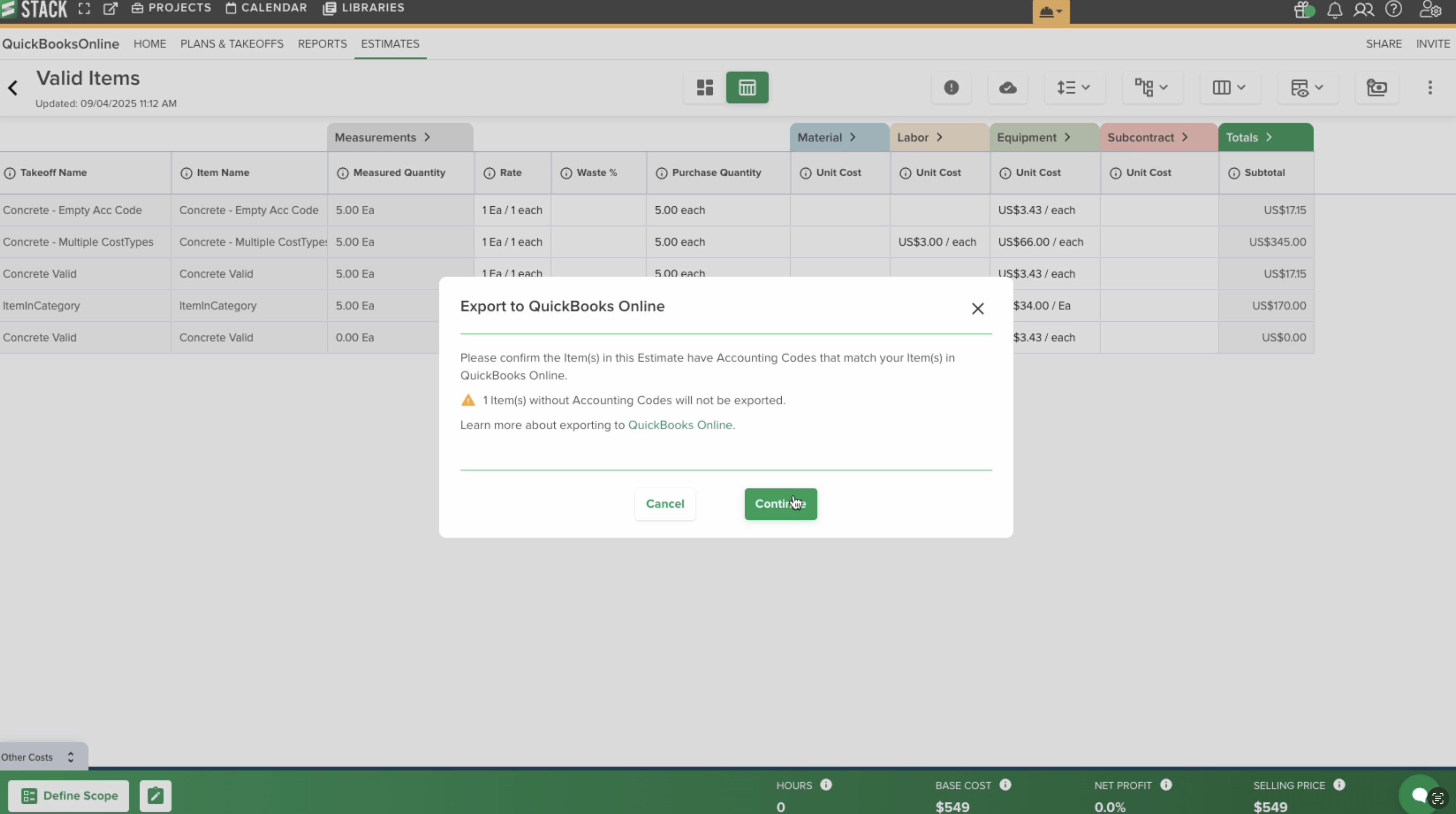
Task: Expand the Totals column group
Action: coord(1270,137)
